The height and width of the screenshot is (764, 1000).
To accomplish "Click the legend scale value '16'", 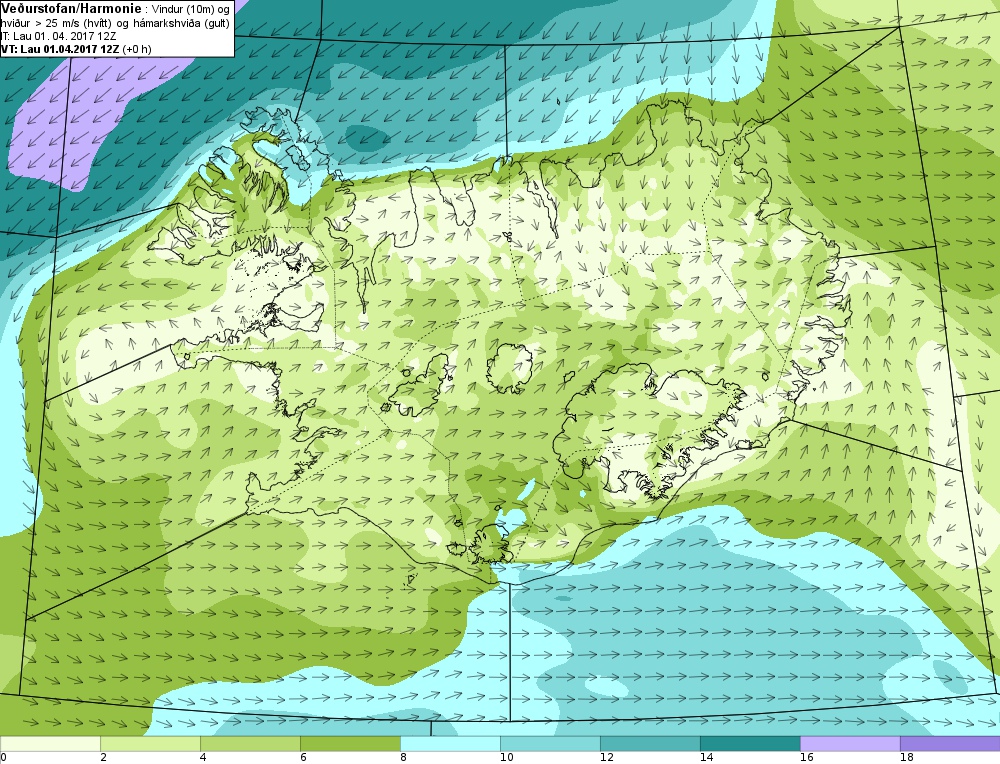I will tap(807, 758).
